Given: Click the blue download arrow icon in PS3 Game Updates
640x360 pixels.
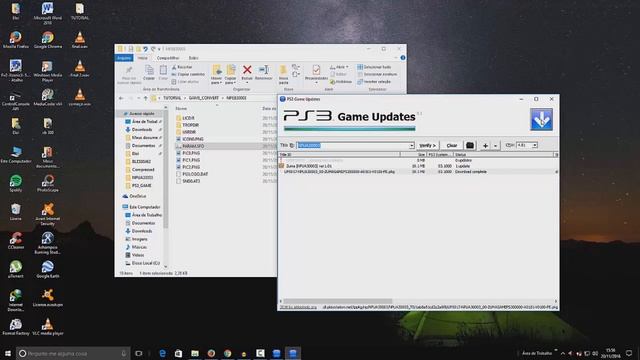Looking at the screenshot, I should [x=541, y=119].
